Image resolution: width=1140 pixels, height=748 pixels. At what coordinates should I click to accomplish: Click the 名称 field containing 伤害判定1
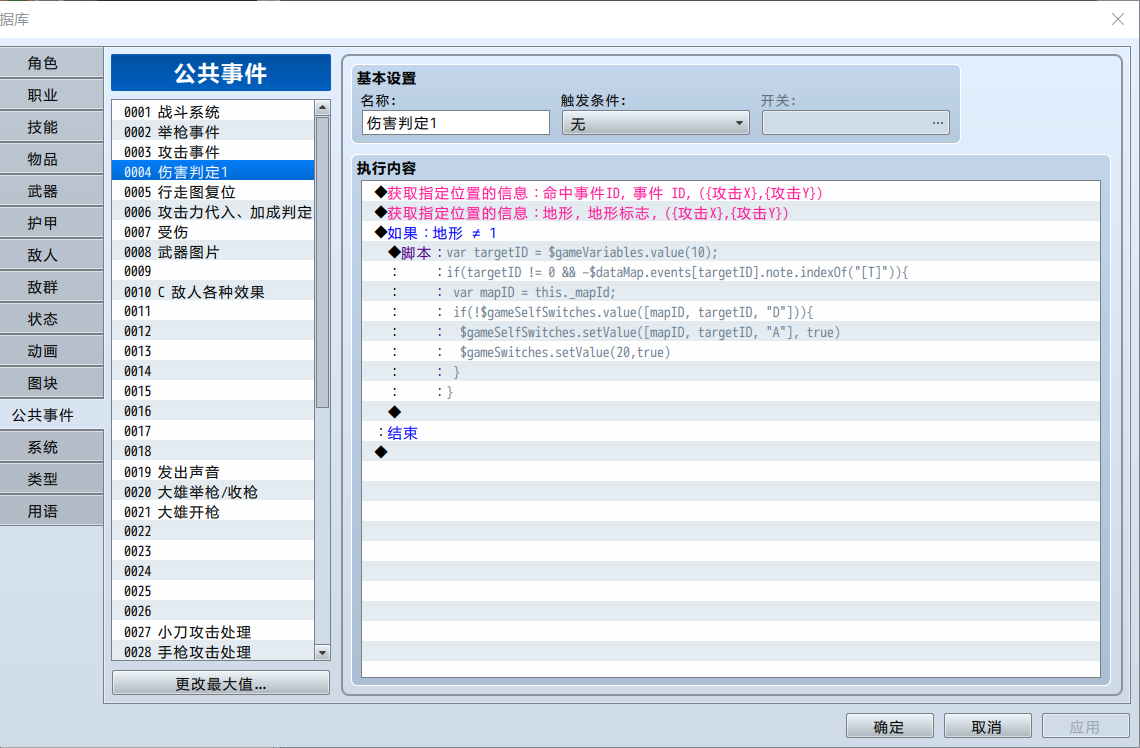click(456, 123)
